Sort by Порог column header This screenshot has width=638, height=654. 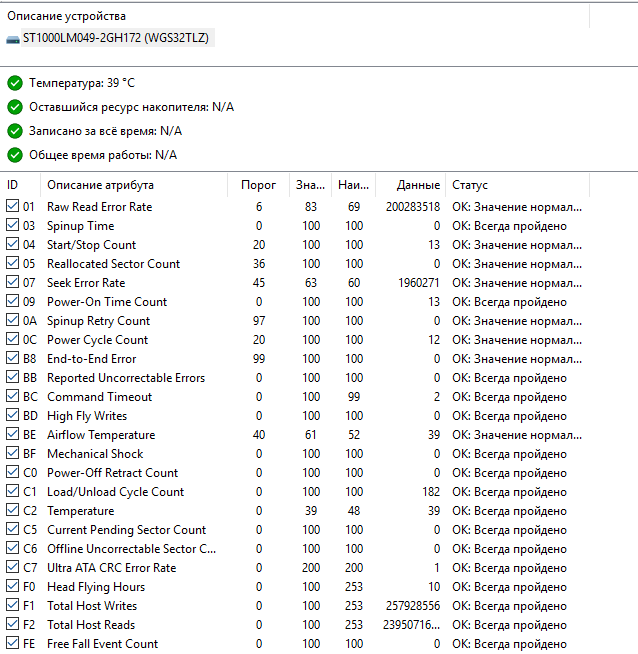coord(259,185)
